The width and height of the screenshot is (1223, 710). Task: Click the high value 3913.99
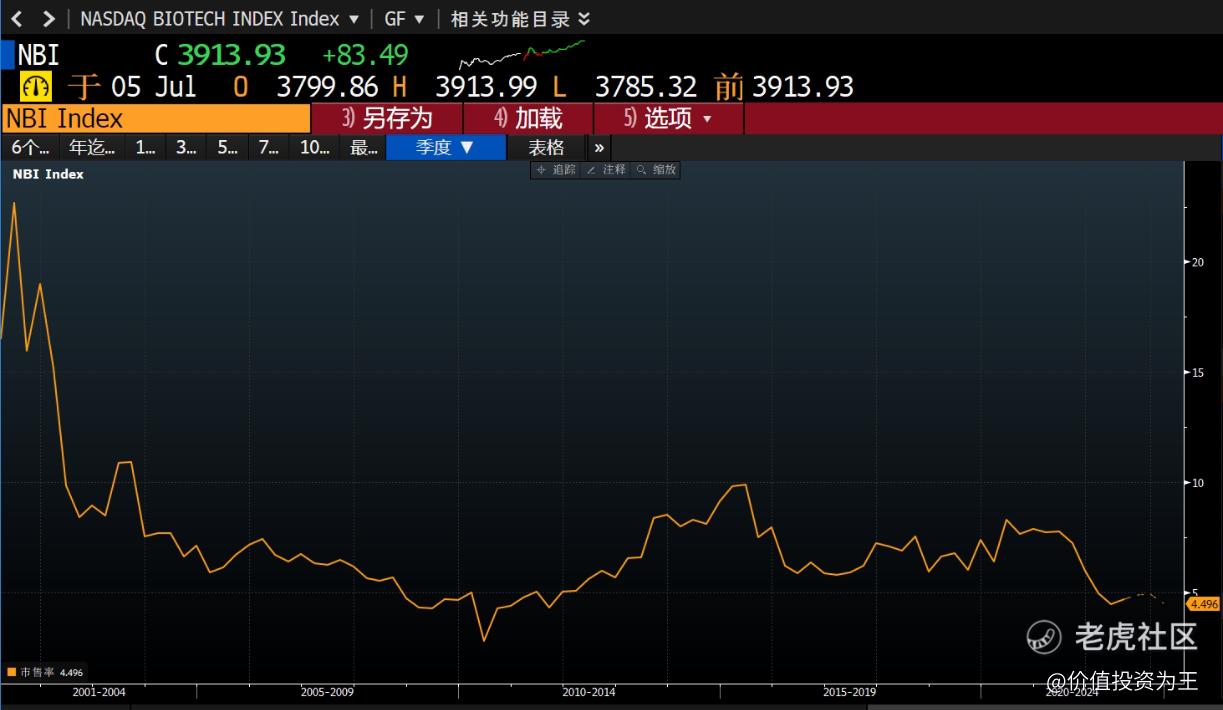coord(486,86)
